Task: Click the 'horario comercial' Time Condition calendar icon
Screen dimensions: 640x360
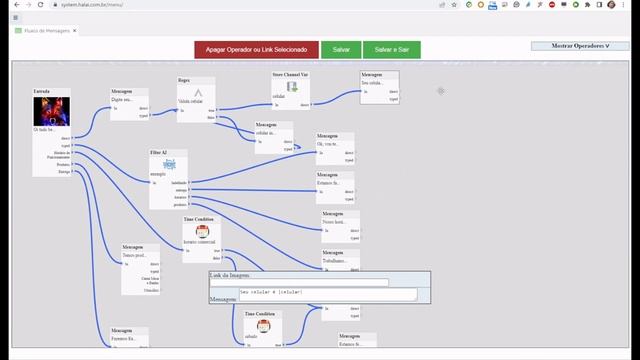Action: [x=202, y=231]
